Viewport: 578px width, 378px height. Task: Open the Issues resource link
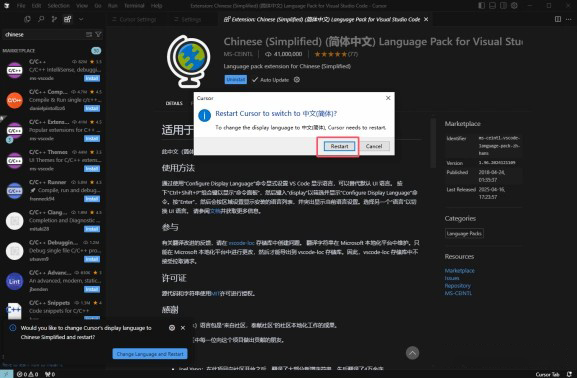[452, 278]
